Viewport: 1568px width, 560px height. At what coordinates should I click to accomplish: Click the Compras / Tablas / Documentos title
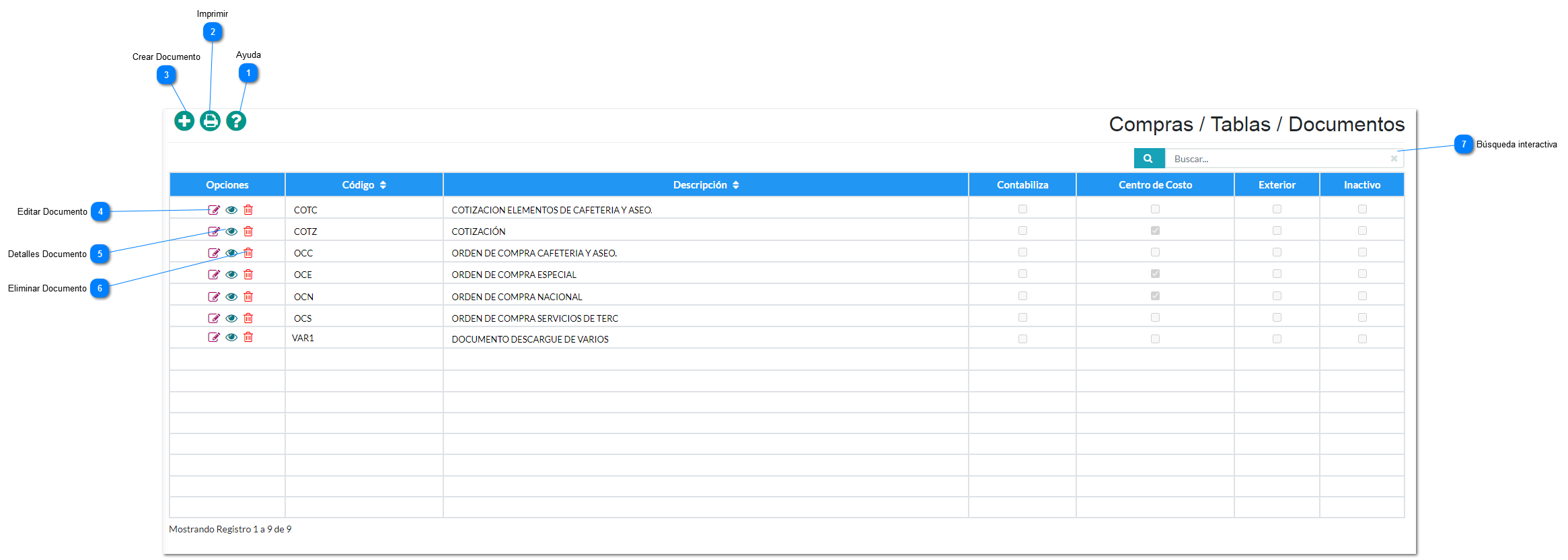pos(1257,125)
